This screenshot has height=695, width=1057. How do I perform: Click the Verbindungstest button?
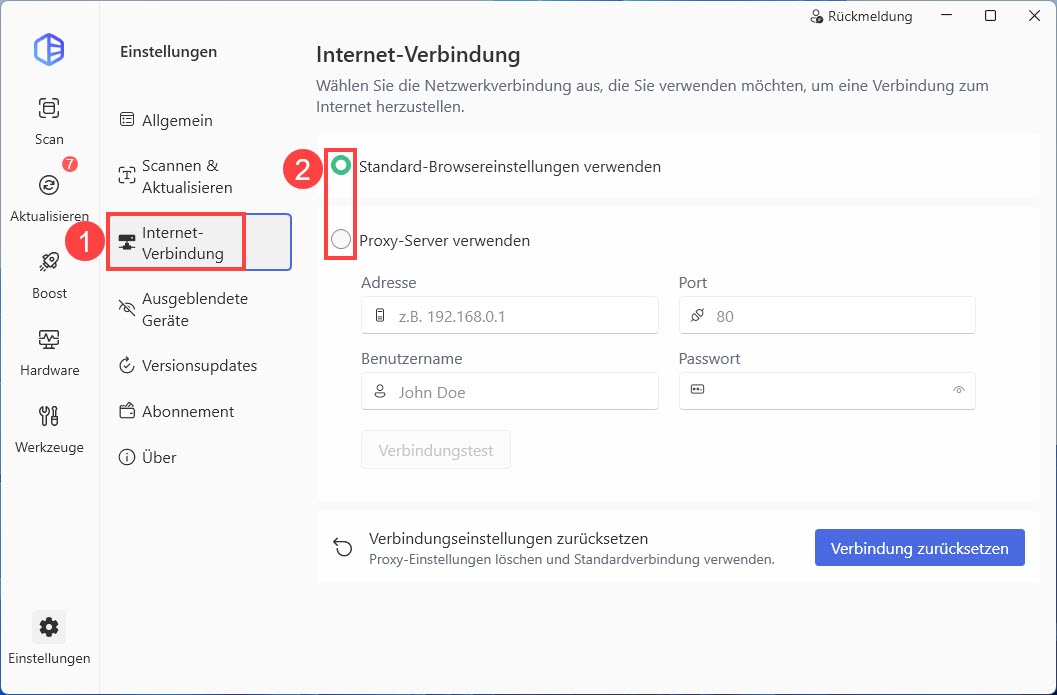[x=435, y=450]
